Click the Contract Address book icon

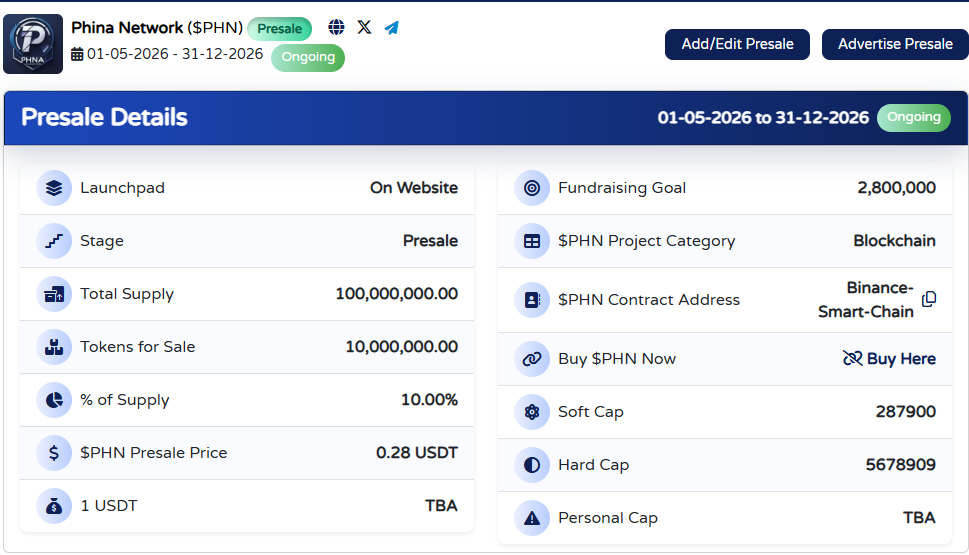coord(531,300)
